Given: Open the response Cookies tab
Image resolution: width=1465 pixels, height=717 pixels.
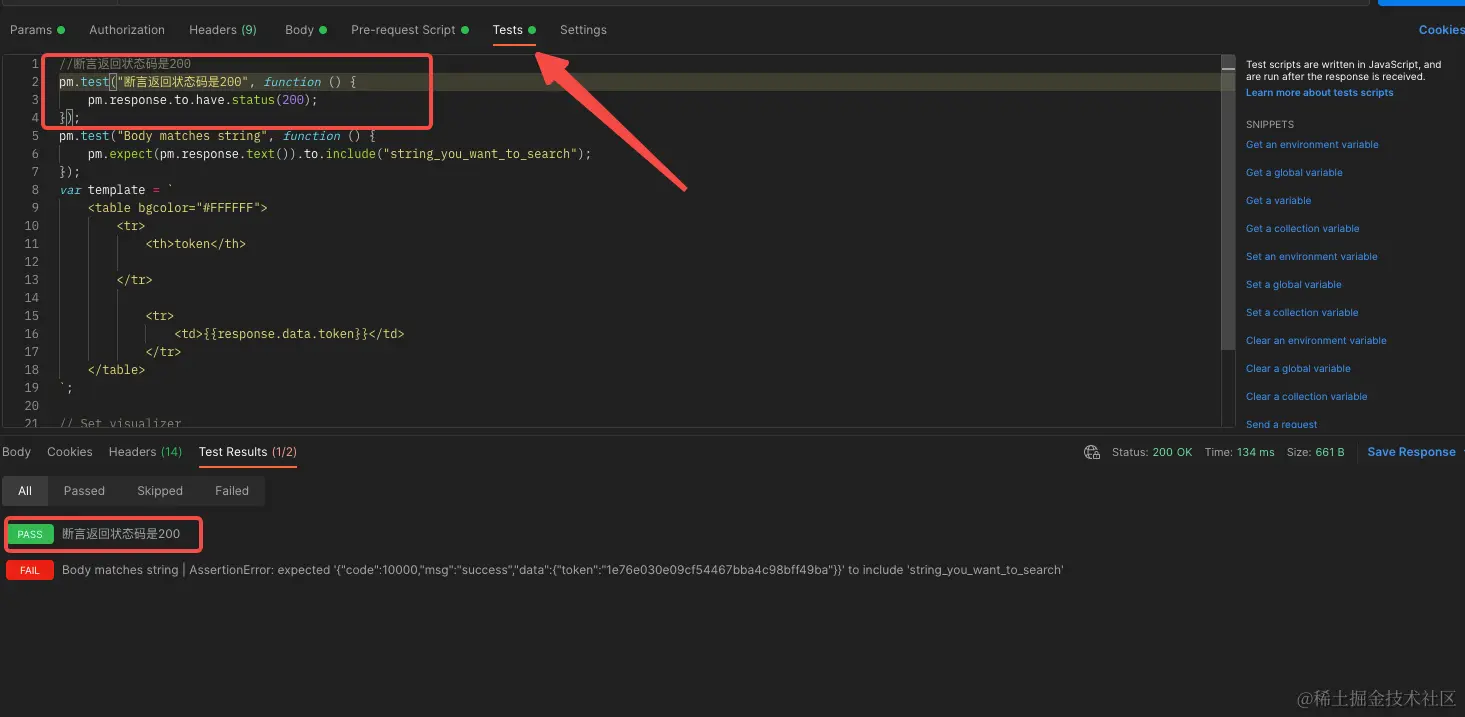Looking at the screenshot, I should pyautogui.click(x=70, y=452).
